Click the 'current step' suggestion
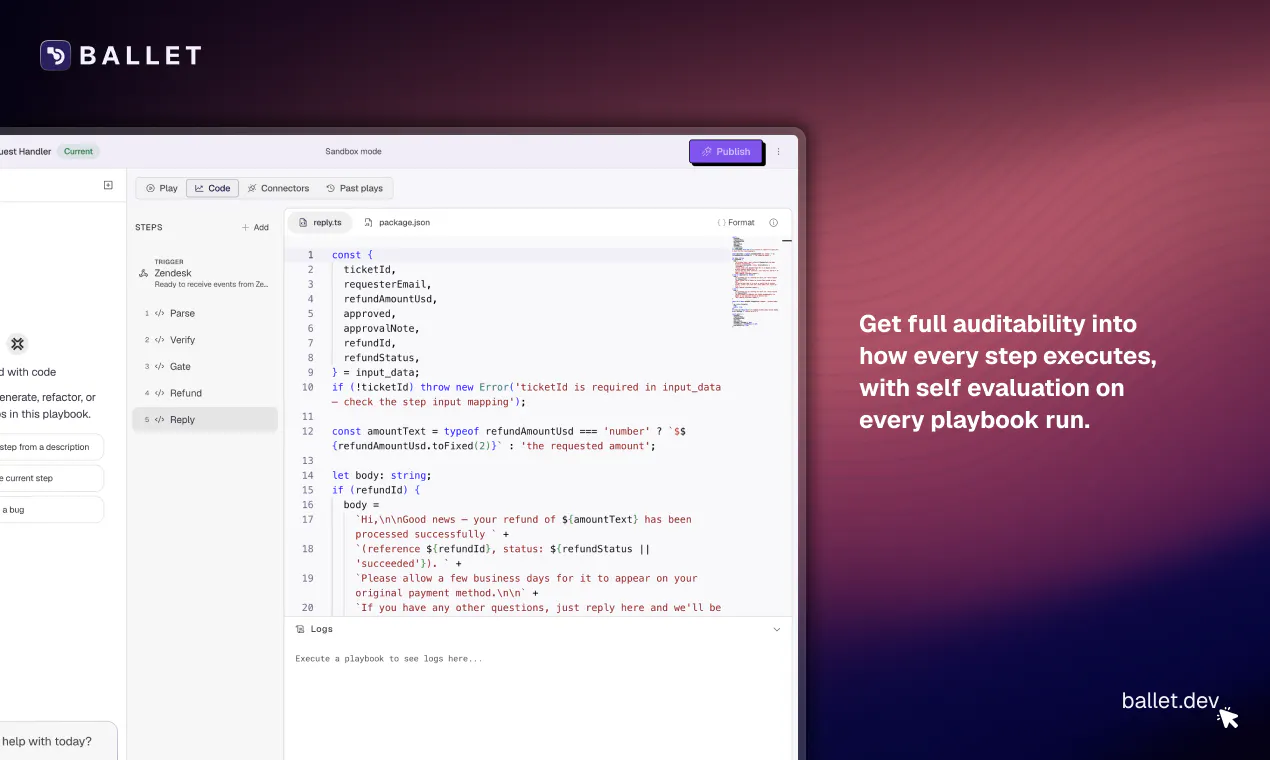Viewport: 1270px width, 760px height. 50,478
